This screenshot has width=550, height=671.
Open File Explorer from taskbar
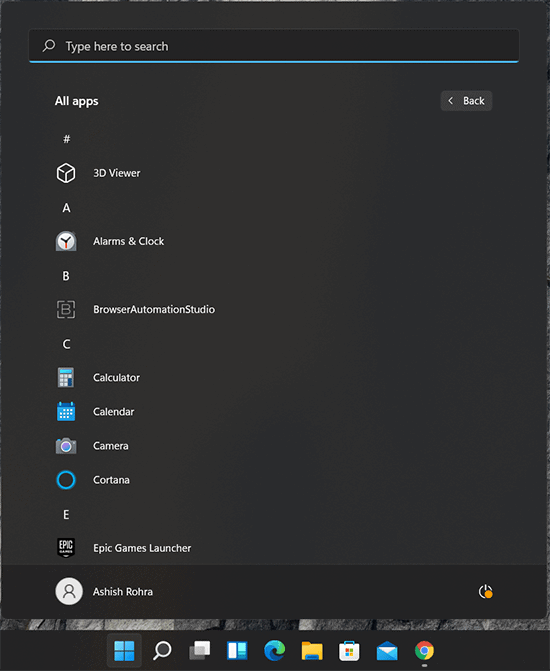[x=312, y=650]
